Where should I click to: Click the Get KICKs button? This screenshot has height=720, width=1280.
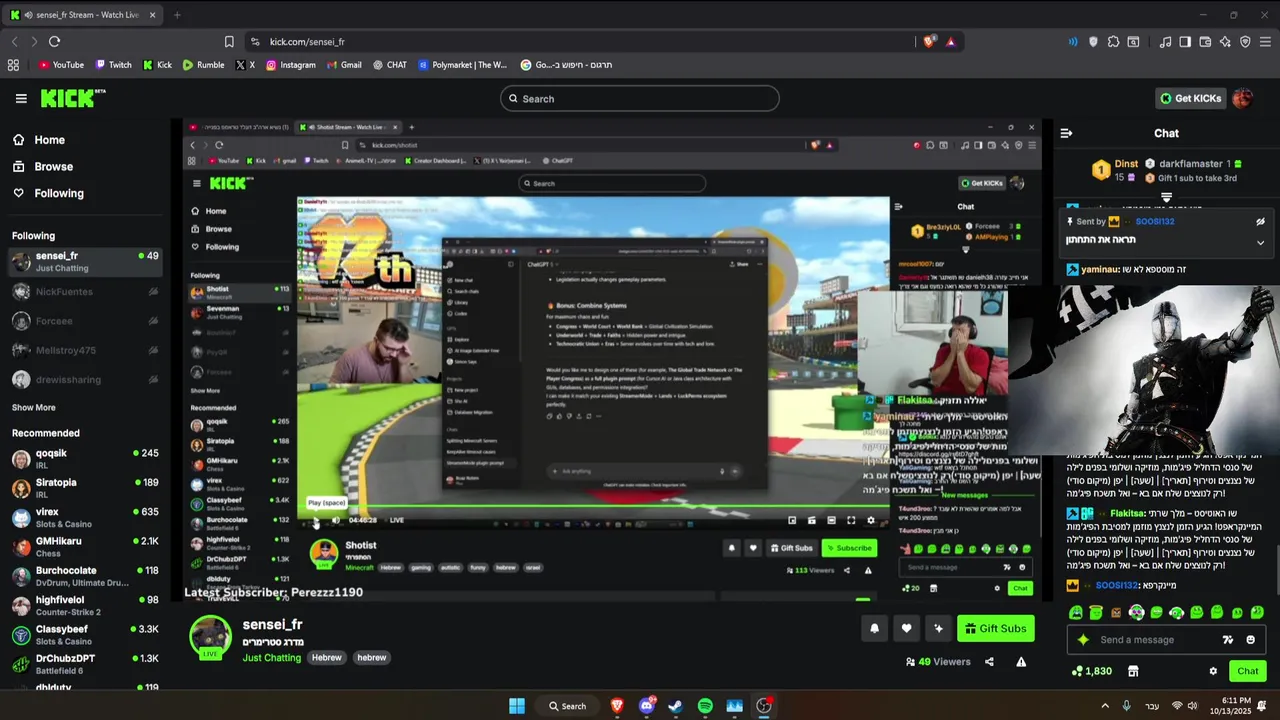coord(1190,98)
